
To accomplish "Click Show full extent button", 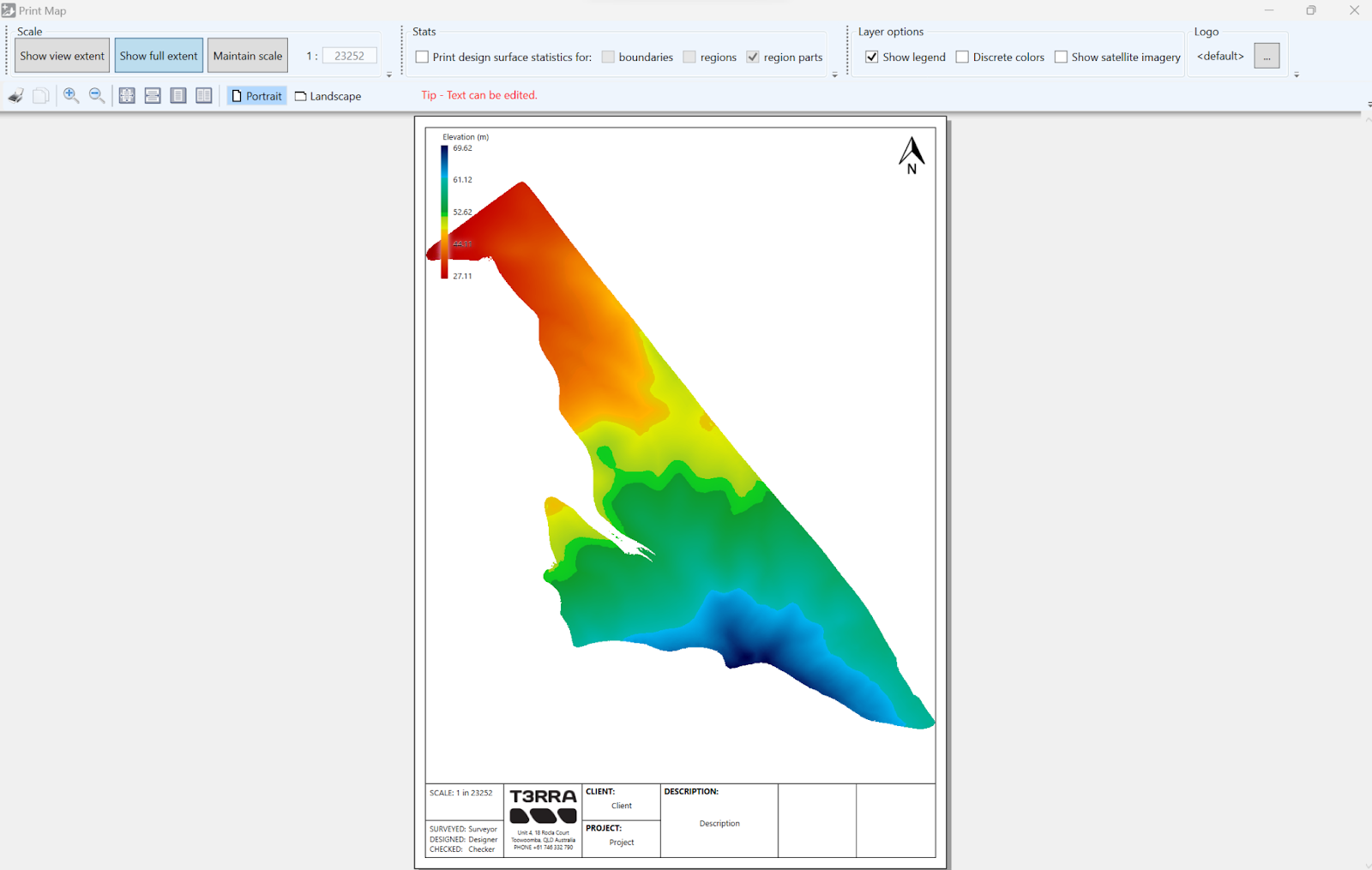I will point(159,56).
